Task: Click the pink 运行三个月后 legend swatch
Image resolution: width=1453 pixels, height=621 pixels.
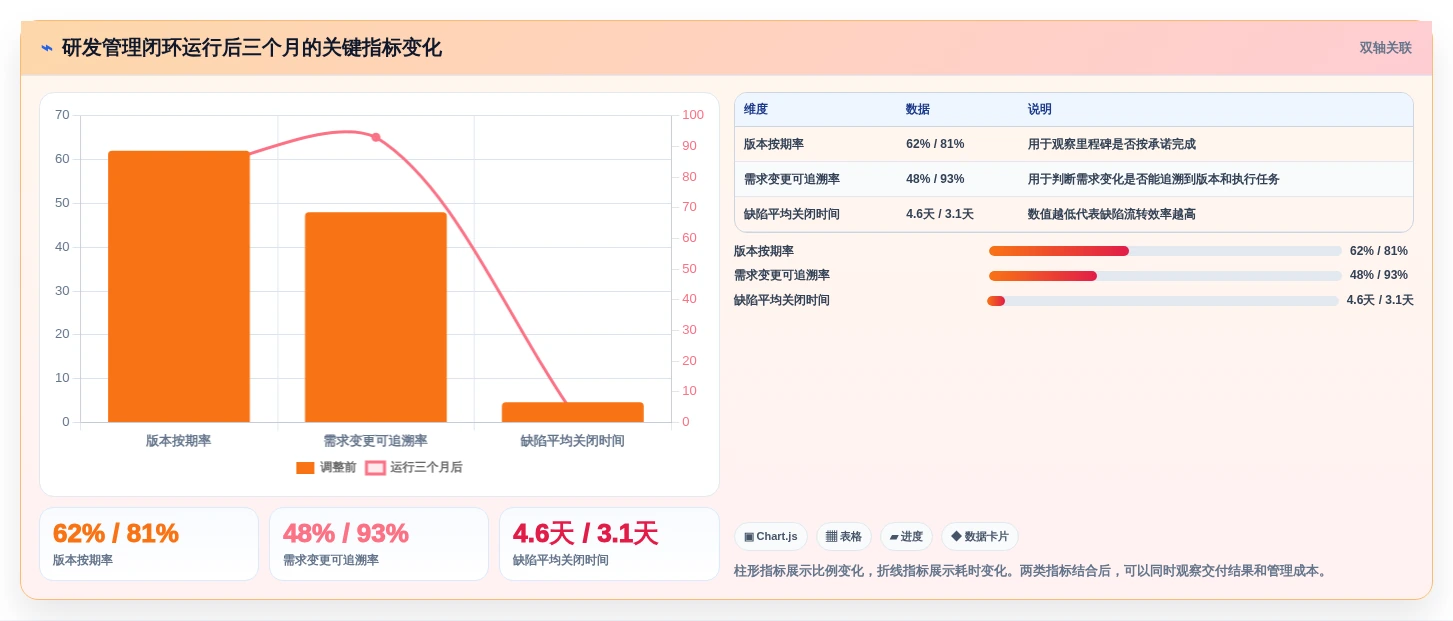Action: coord(375,468)
